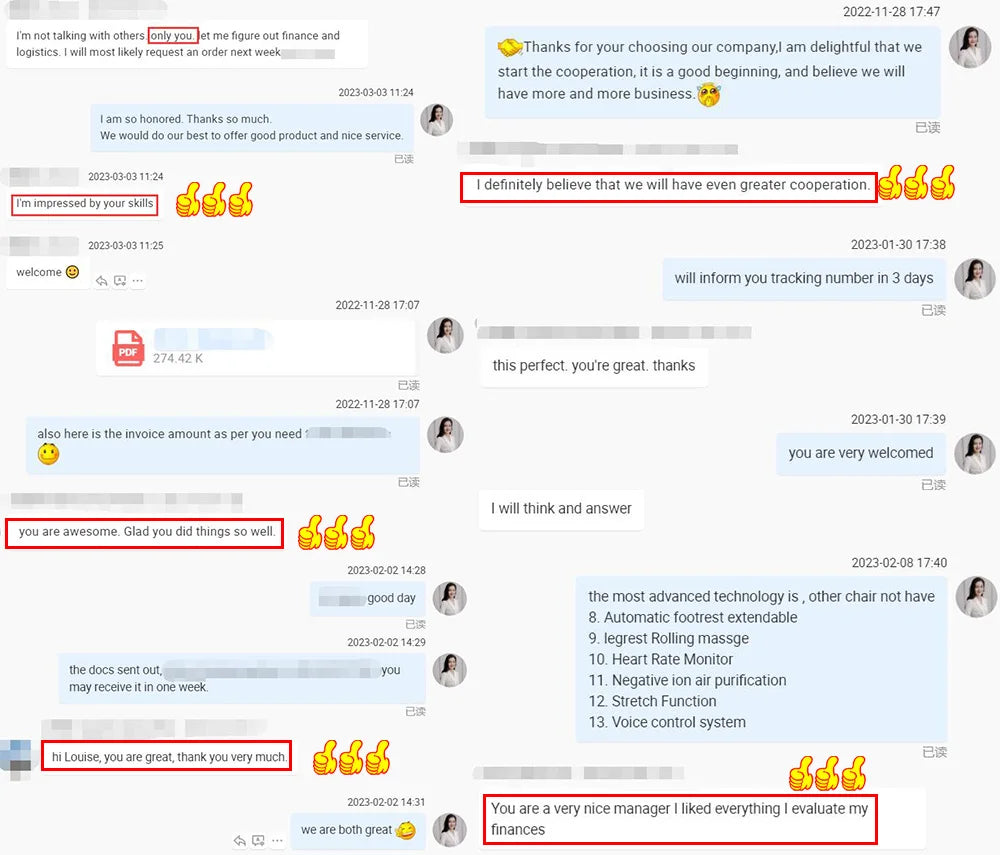Open more options dots beside welcome message
The height and width of the screenshot is (855, 1000).
tap(138, 281)
